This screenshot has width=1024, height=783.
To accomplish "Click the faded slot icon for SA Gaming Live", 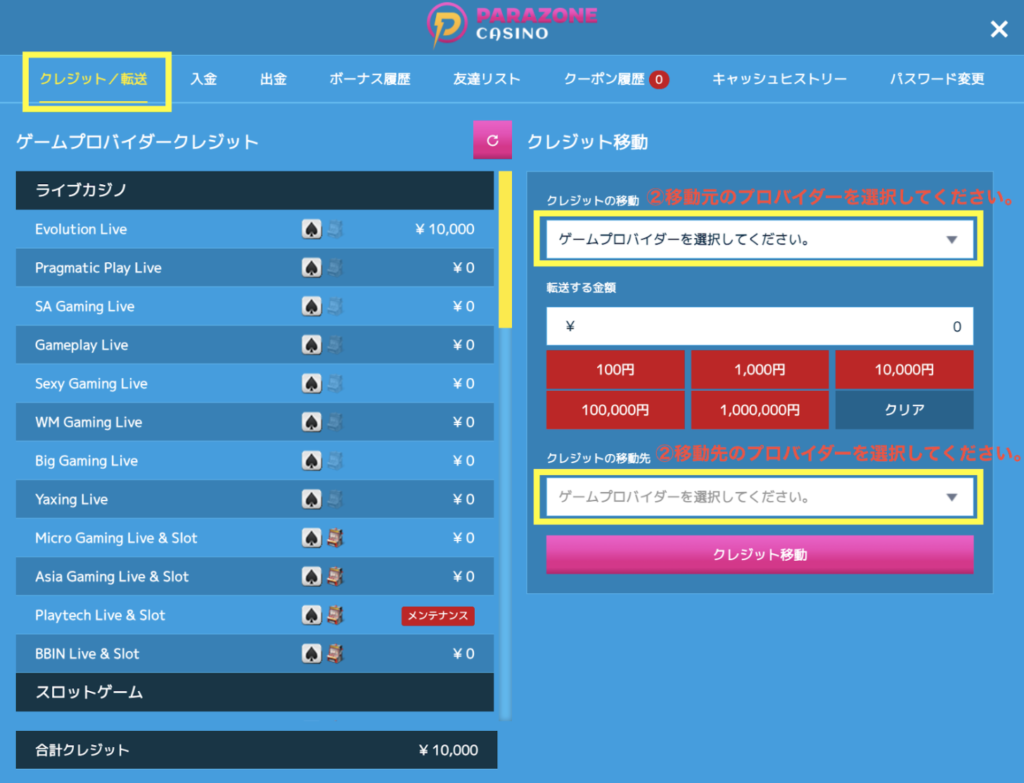I will click(x=335, y=306).
